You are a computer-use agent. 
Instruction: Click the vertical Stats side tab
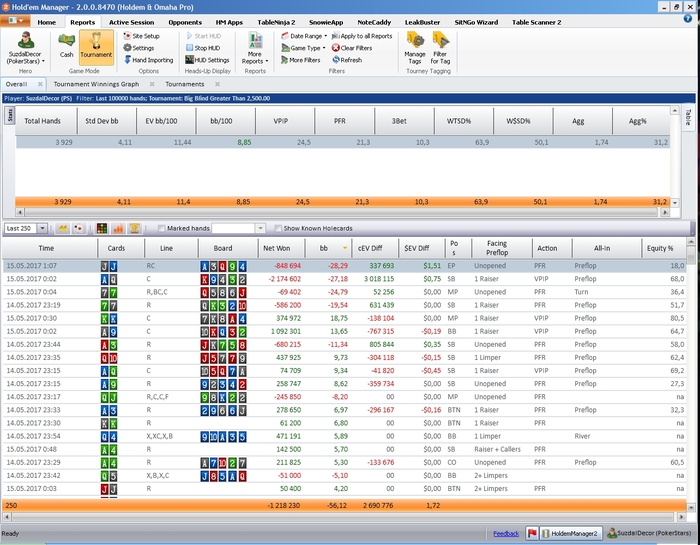tap(9, 115)
